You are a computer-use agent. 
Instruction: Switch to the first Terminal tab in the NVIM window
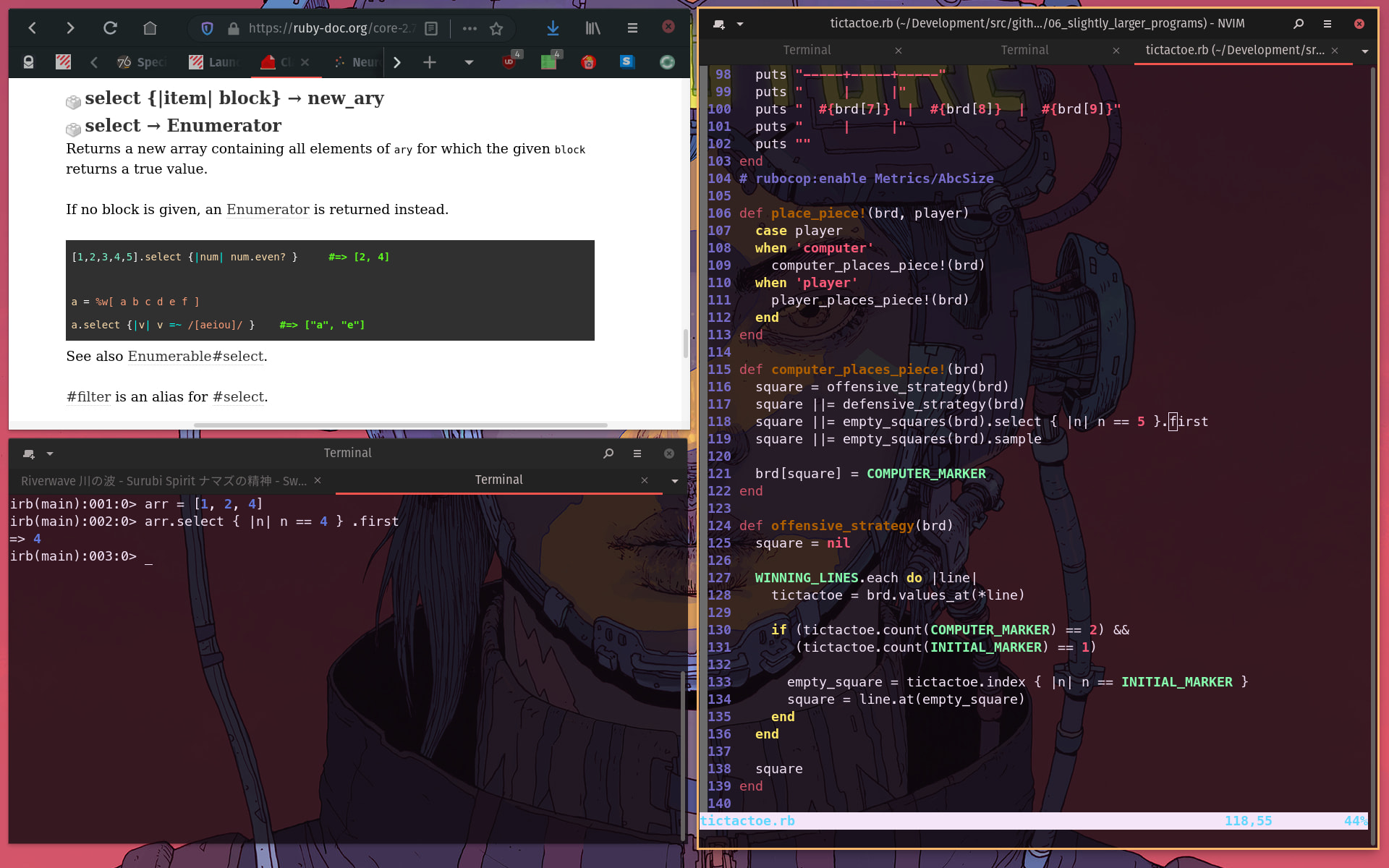click(807, 51)
